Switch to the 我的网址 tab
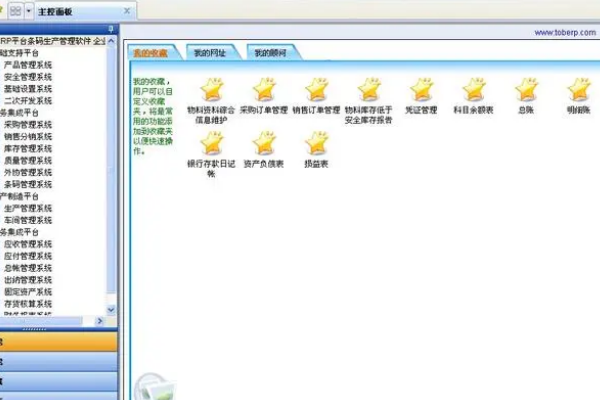 [x=211, y=52]
